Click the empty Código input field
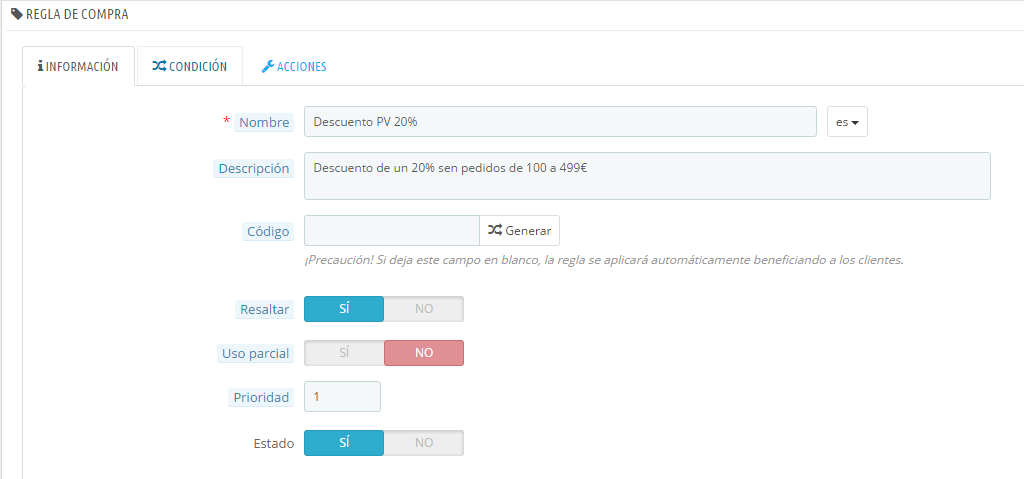The width and height of the screenshot is (1024, 479). pyautogui.click(x=392, y=231)
